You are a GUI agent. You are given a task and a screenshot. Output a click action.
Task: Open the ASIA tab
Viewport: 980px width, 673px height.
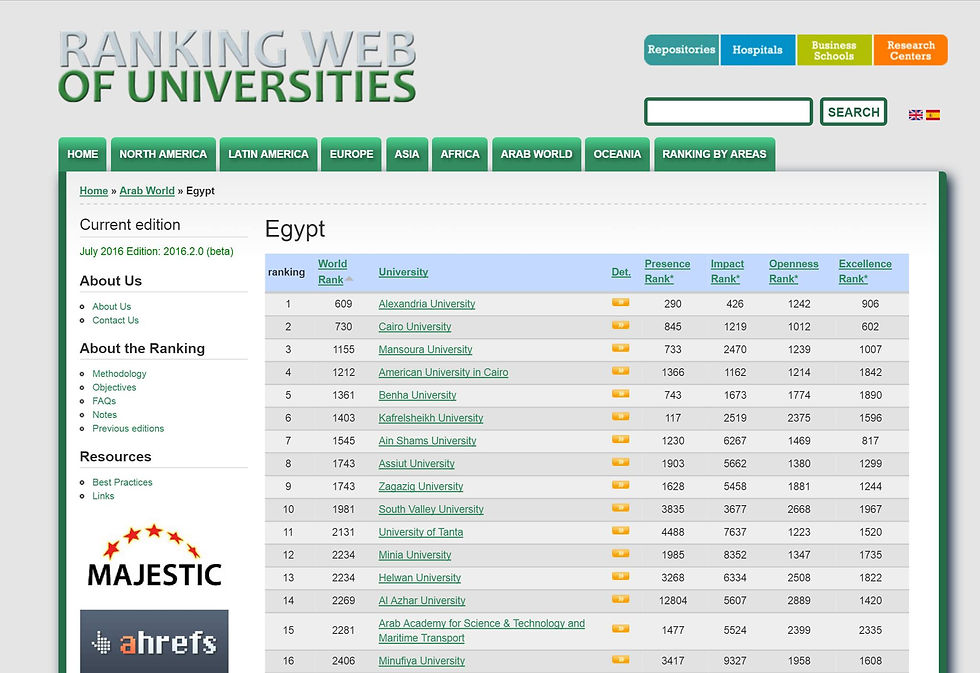407,154
